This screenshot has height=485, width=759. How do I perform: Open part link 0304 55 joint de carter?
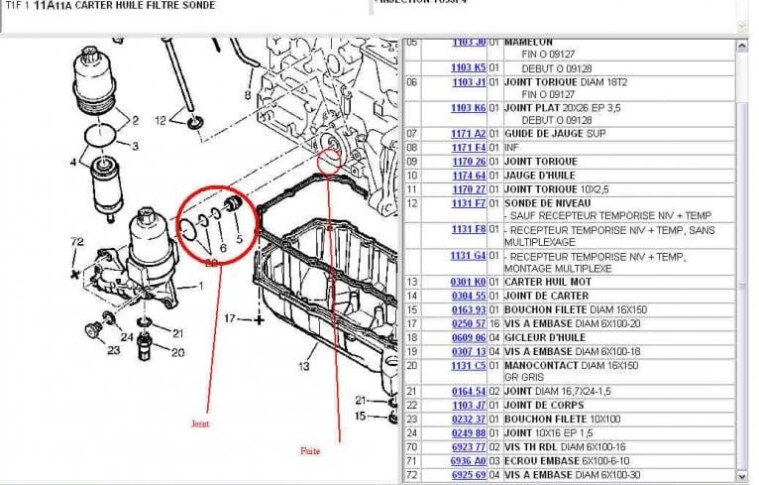(x=469, y=296)
